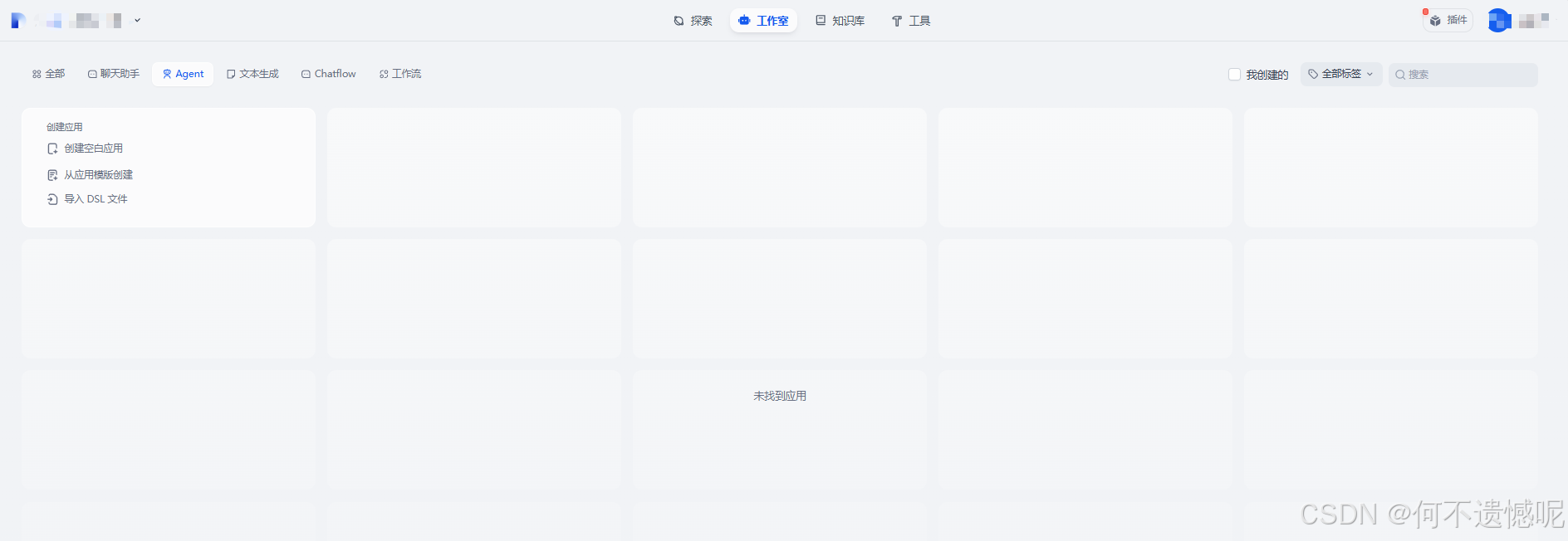Filter apps by Chatflow category

328,74
